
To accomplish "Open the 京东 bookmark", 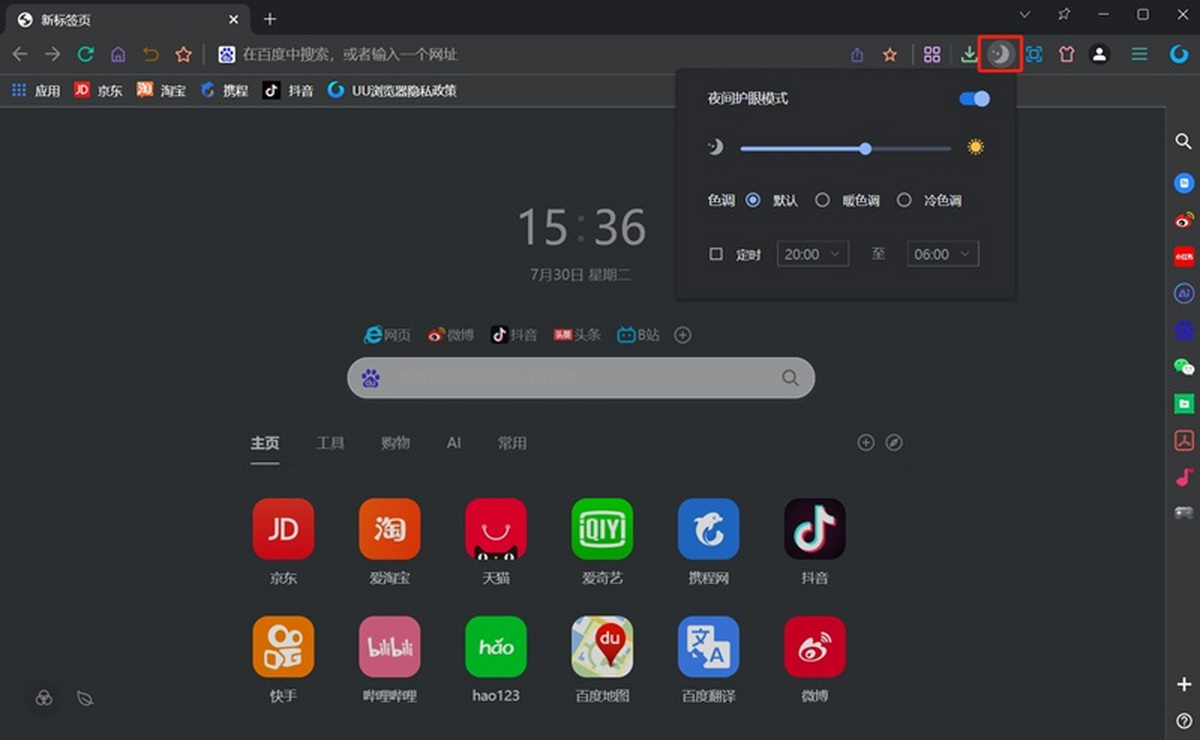I will click(98, 90).
